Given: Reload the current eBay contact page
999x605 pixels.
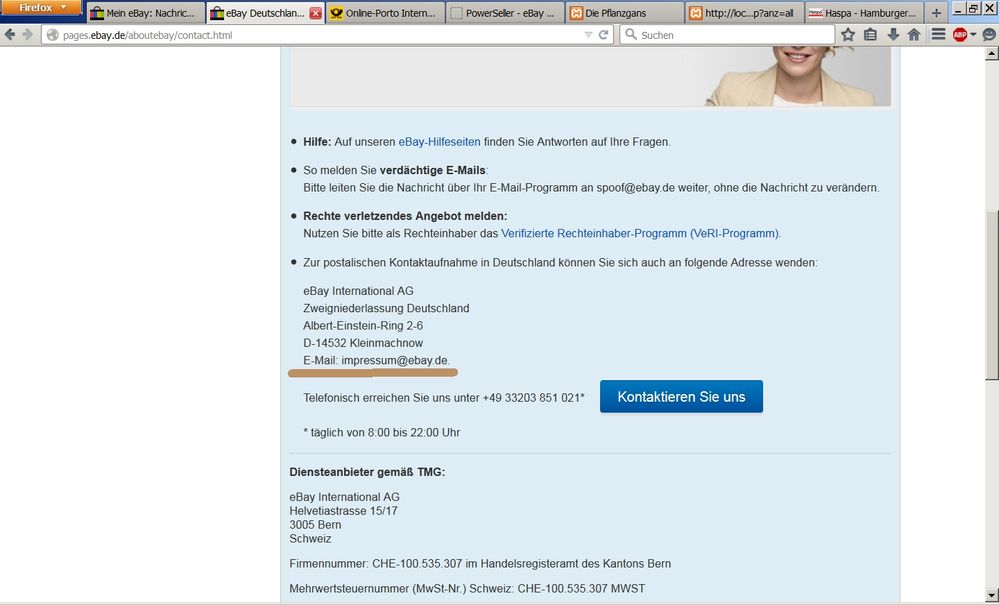Looking at the screenshot, I should 604,35.
